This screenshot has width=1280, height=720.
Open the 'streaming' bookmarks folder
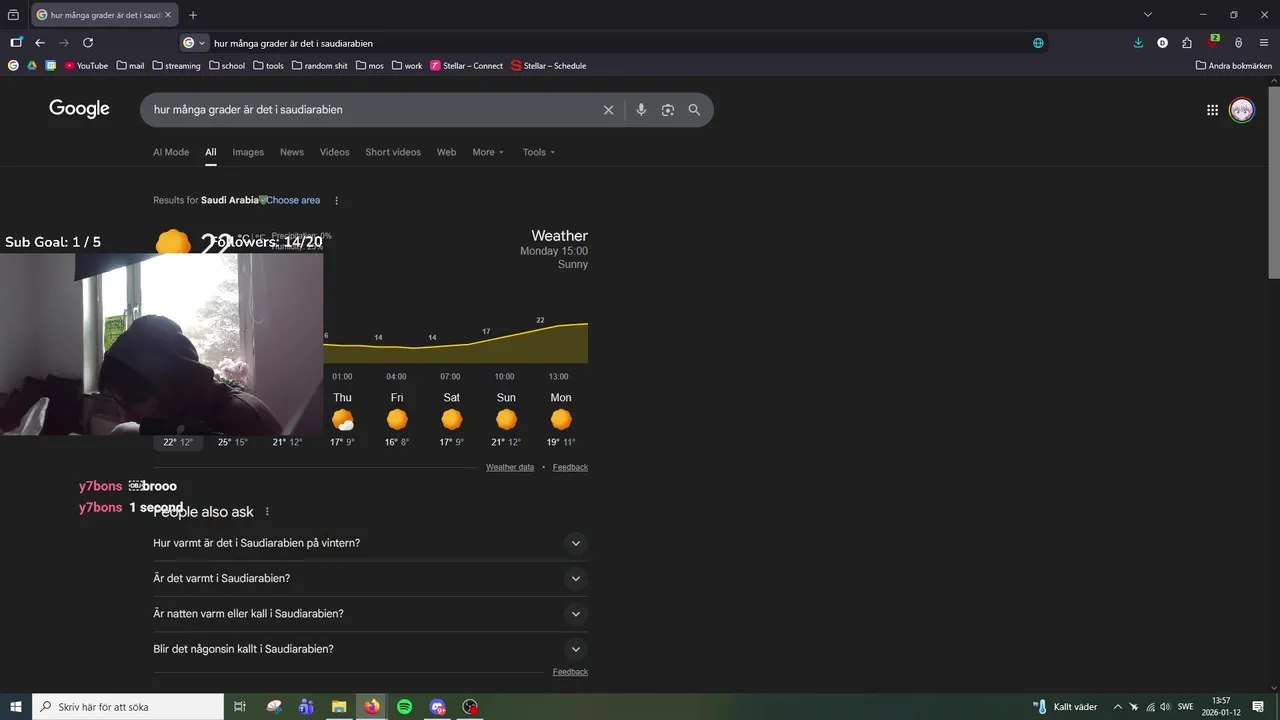point(176,66)
